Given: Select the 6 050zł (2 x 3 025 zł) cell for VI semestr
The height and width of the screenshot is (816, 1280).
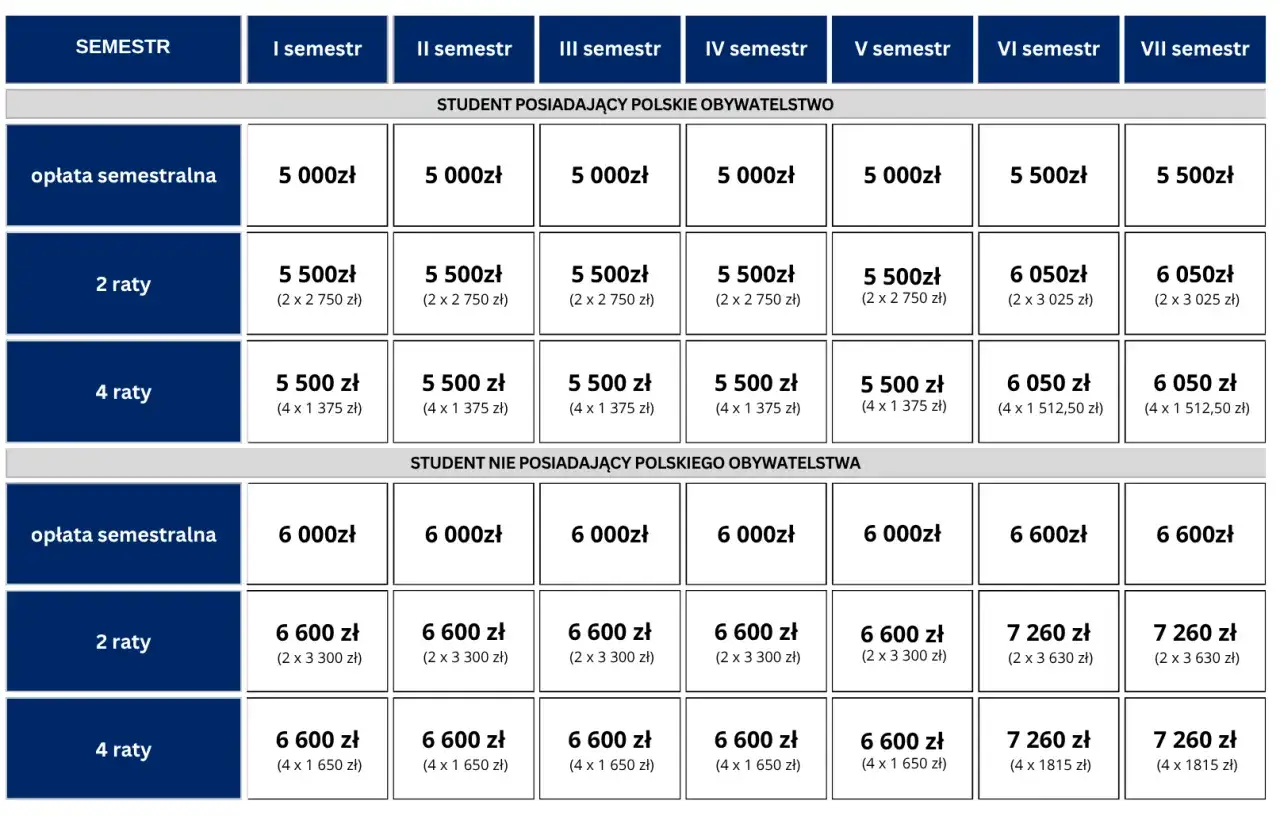Looking at the screenshot, I should (1048, 284).
